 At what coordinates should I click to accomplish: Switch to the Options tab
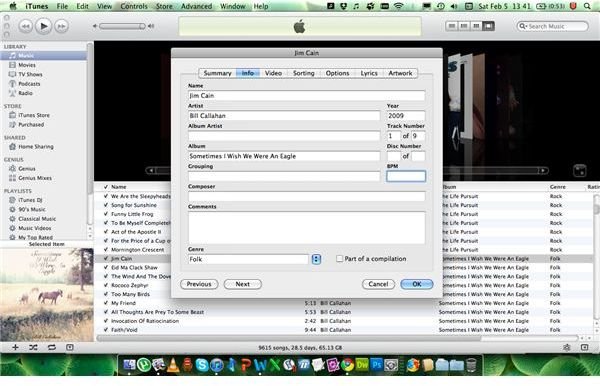(337, 73)
